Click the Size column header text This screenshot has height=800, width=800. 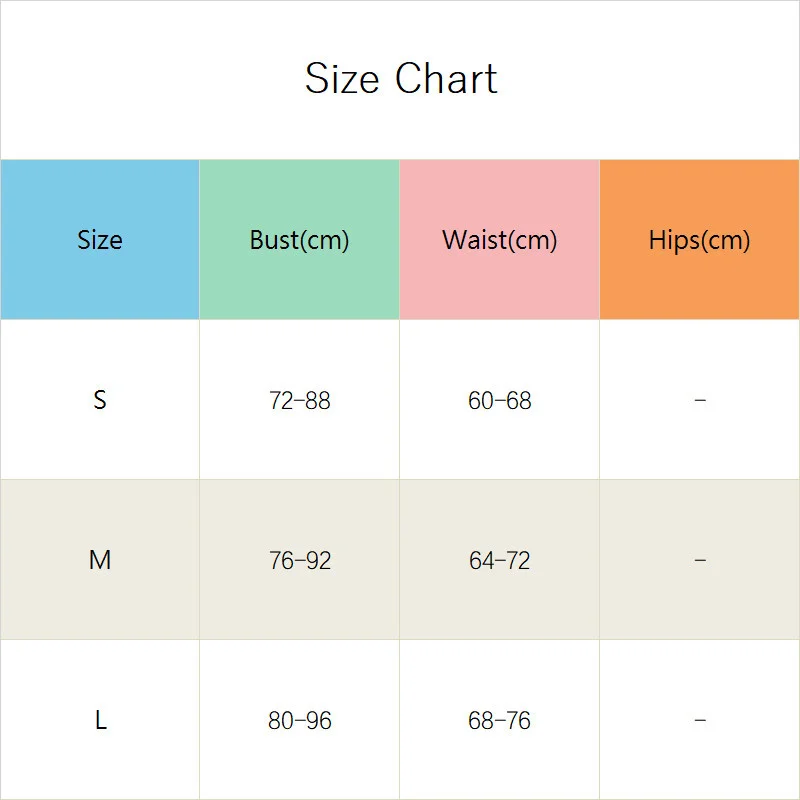click(x=100, y=240)
